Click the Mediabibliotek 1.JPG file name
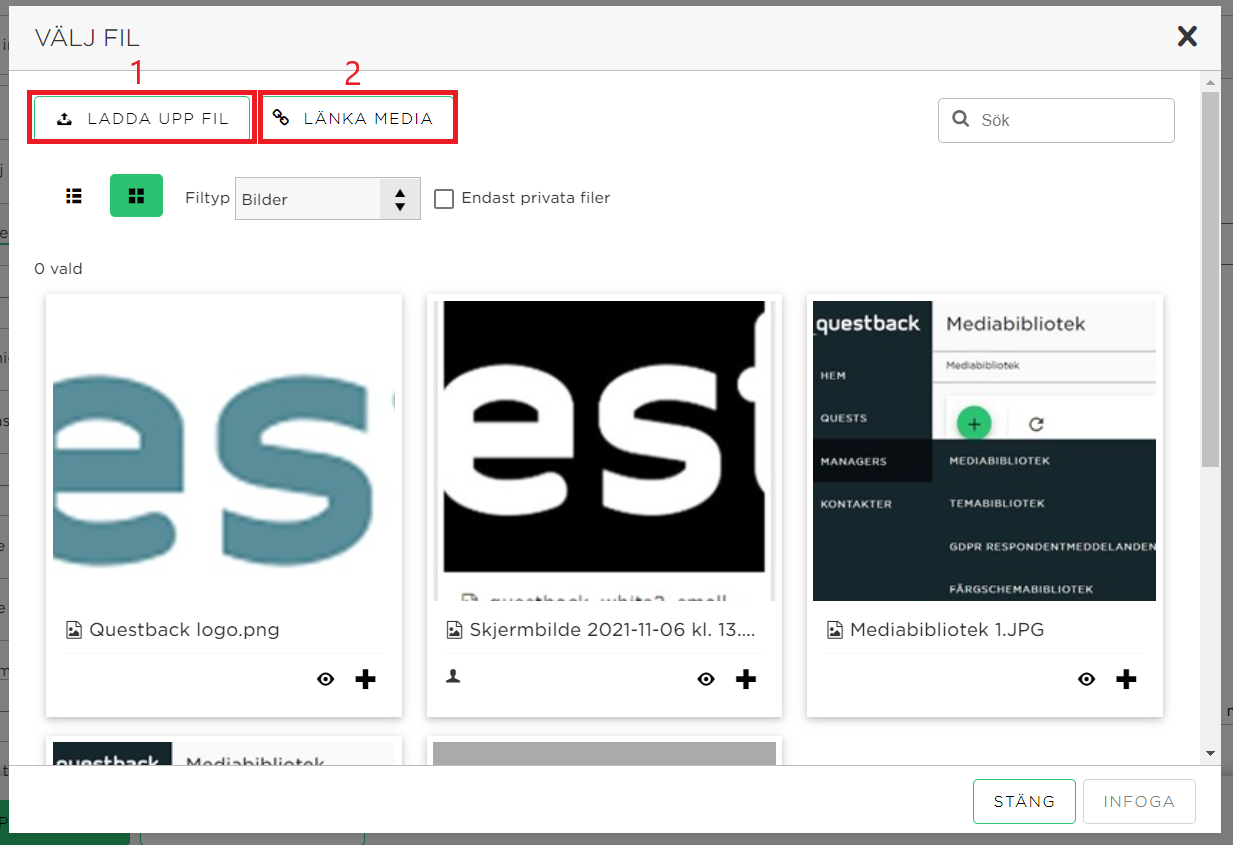 pyautogui.click(x=947, y=630)
